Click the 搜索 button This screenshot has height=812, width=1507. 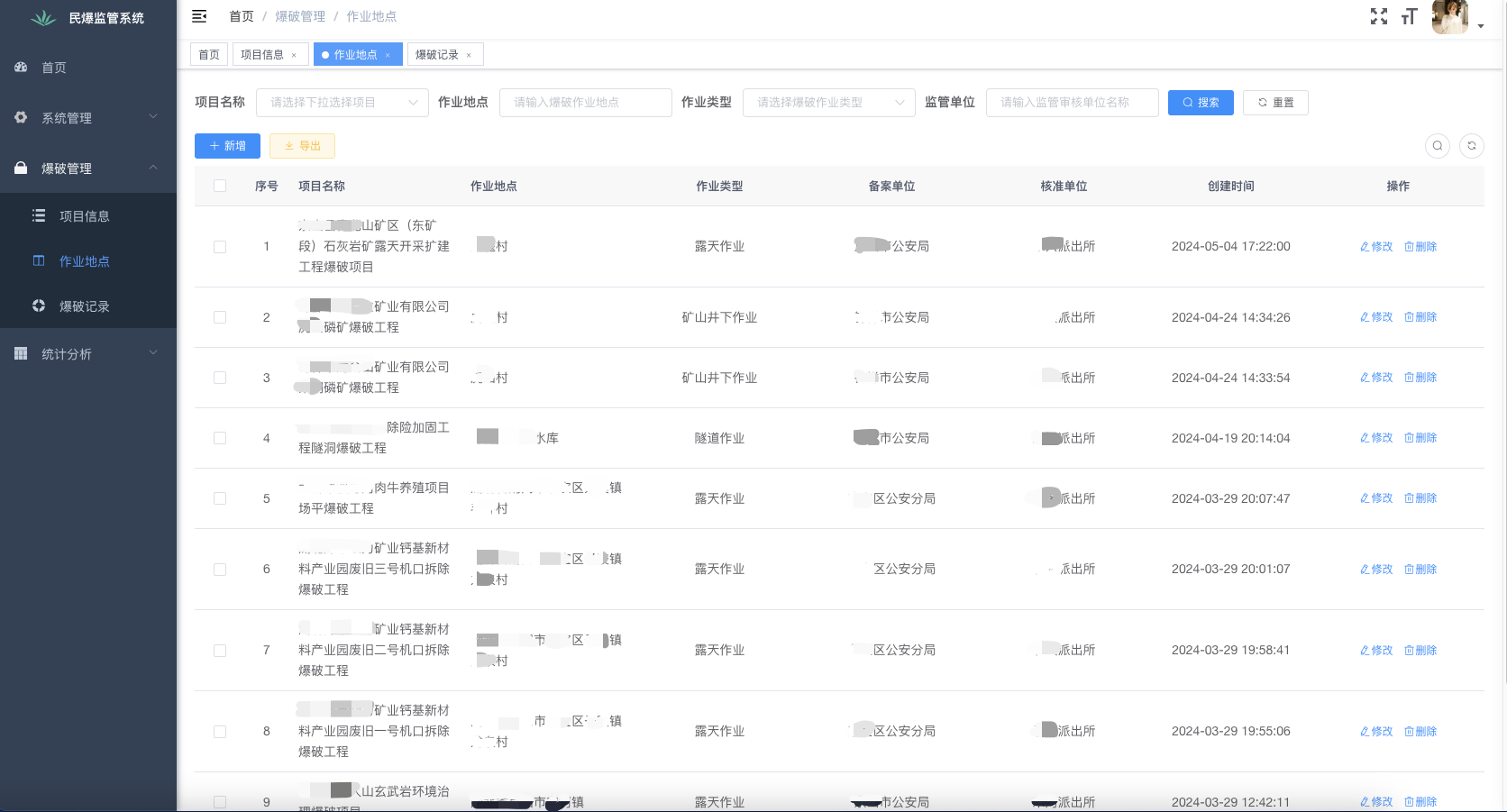point(1201,103)
